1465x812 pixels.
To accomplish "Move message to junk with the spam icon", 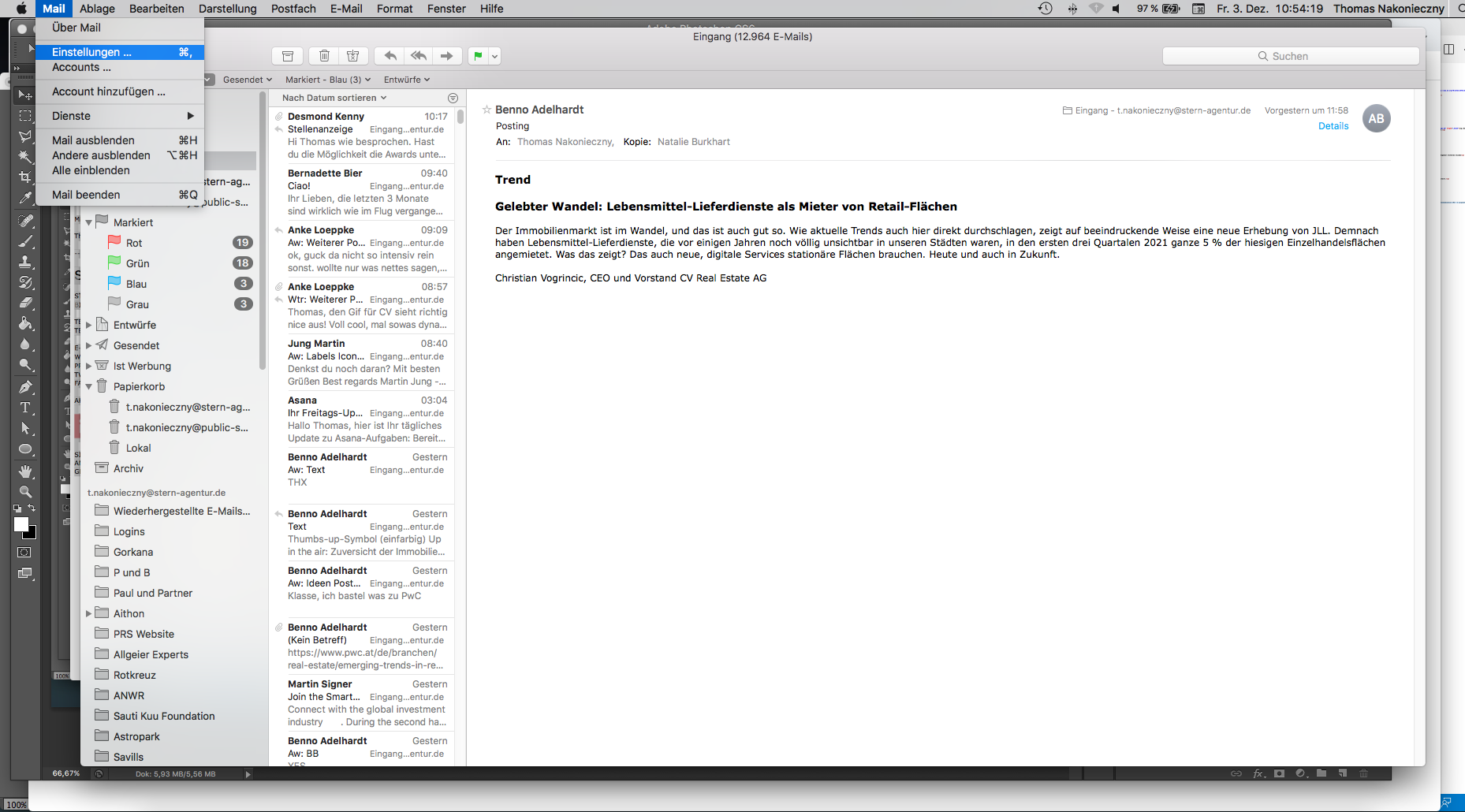I will [353, 56].
